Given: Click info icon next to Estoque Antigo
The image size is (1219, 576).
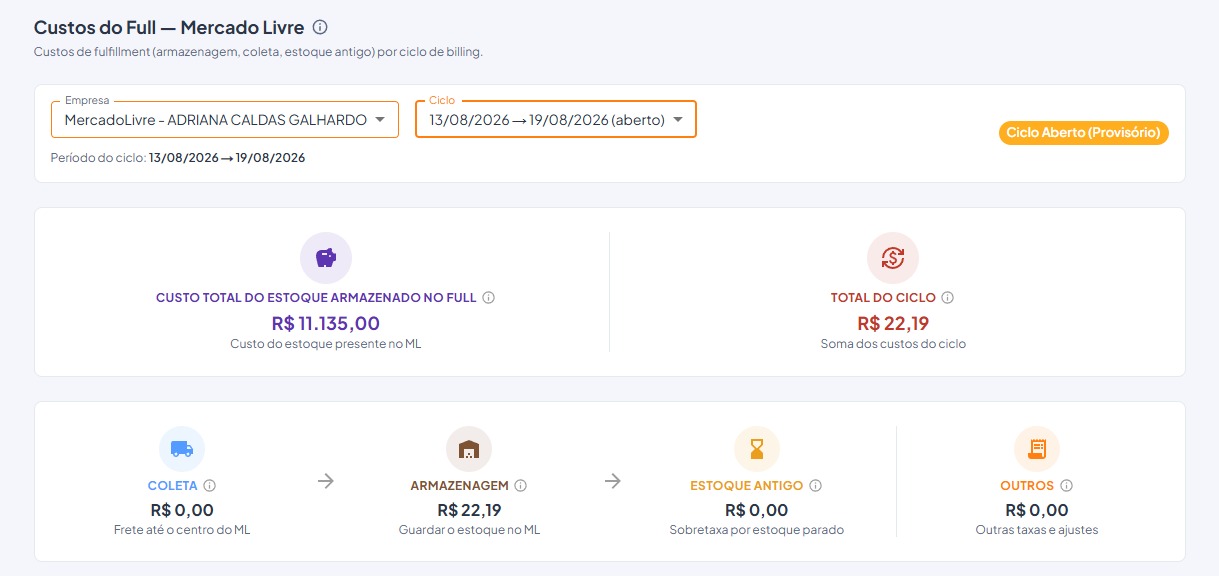Looking at the screenshot, I should tap(815, 486).
